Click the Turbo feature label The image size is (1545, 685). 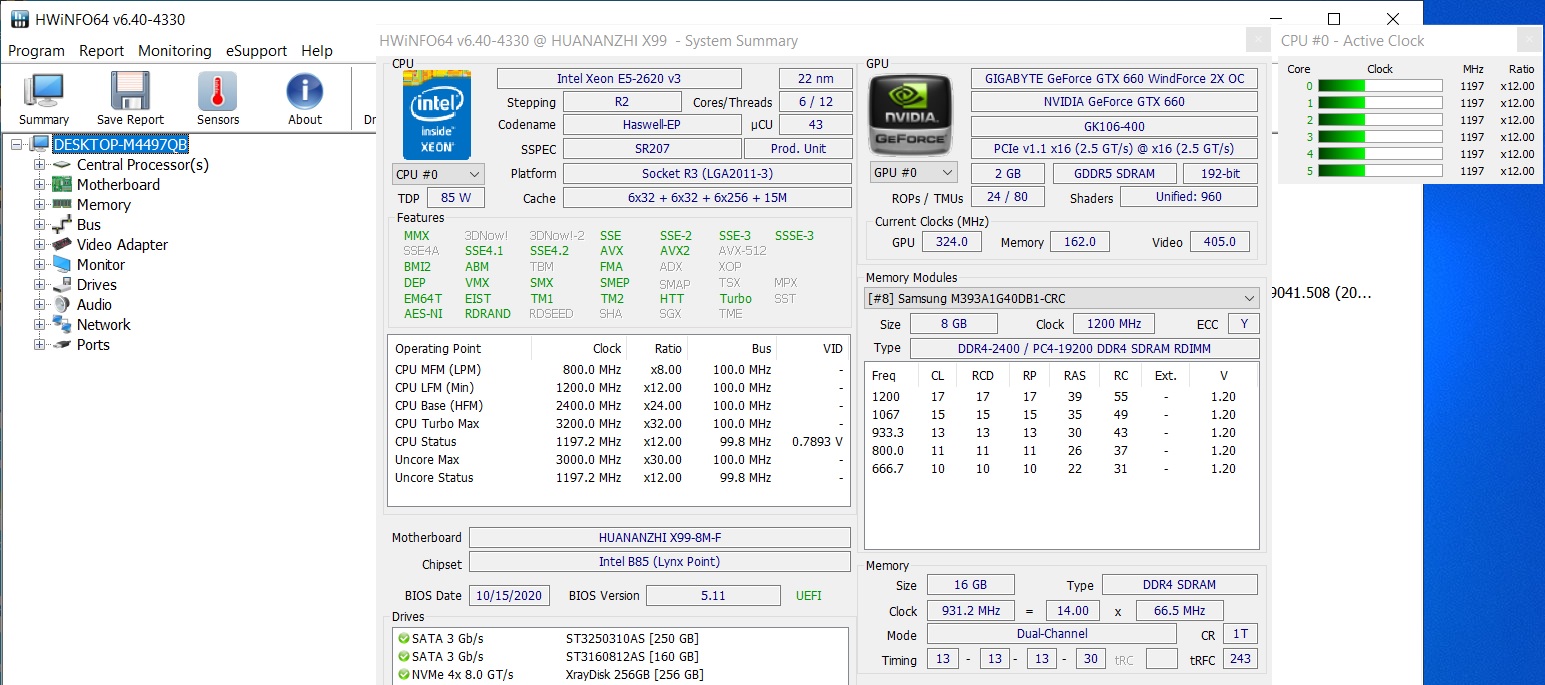click(x=735, y=299)
